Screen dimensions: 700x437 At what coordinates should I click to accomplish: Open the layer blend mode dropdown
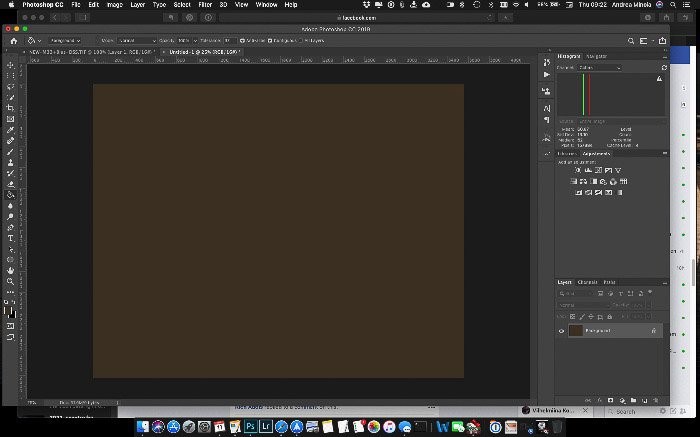coord(583,305)
